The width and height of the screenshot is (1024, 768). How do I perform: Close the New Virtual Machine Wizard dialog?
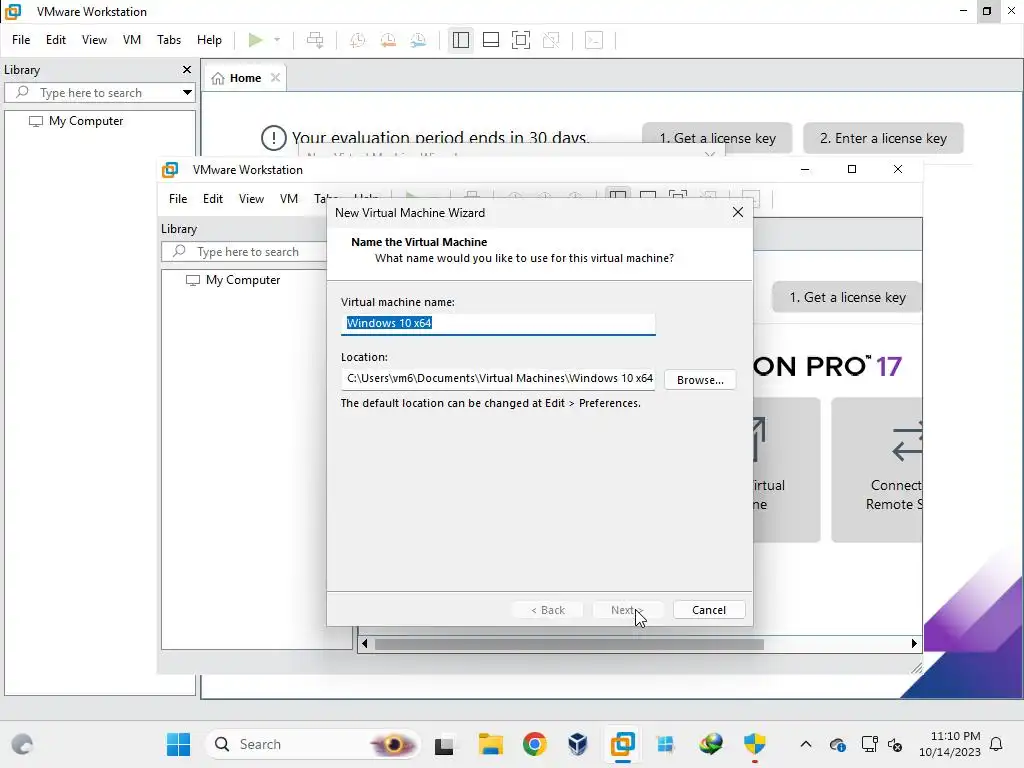[738, 212]
